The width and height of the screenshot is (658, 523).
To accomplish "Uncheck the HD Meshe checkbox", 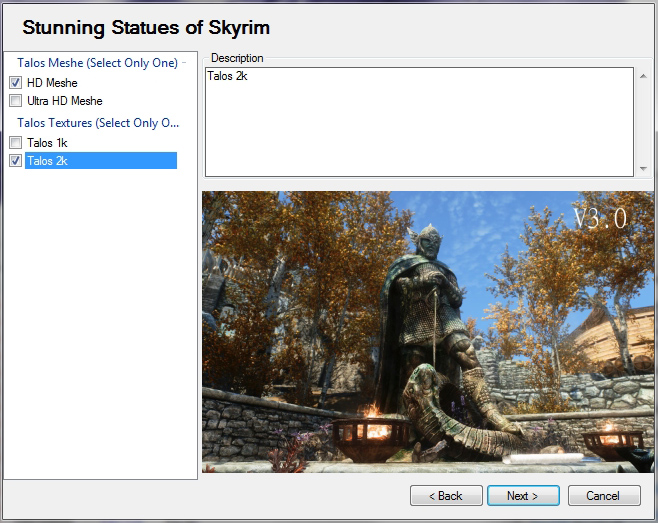I will [x=16, y=83].
